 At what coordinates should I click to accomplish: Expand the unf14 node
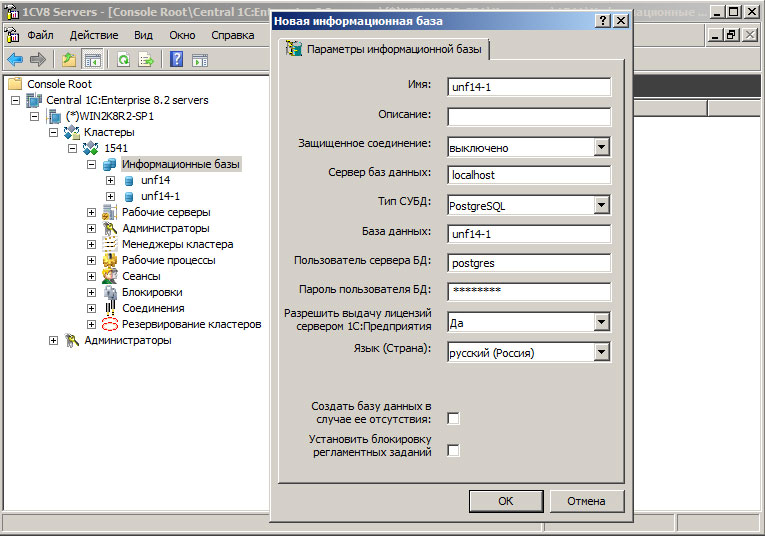tap(110, 180)
